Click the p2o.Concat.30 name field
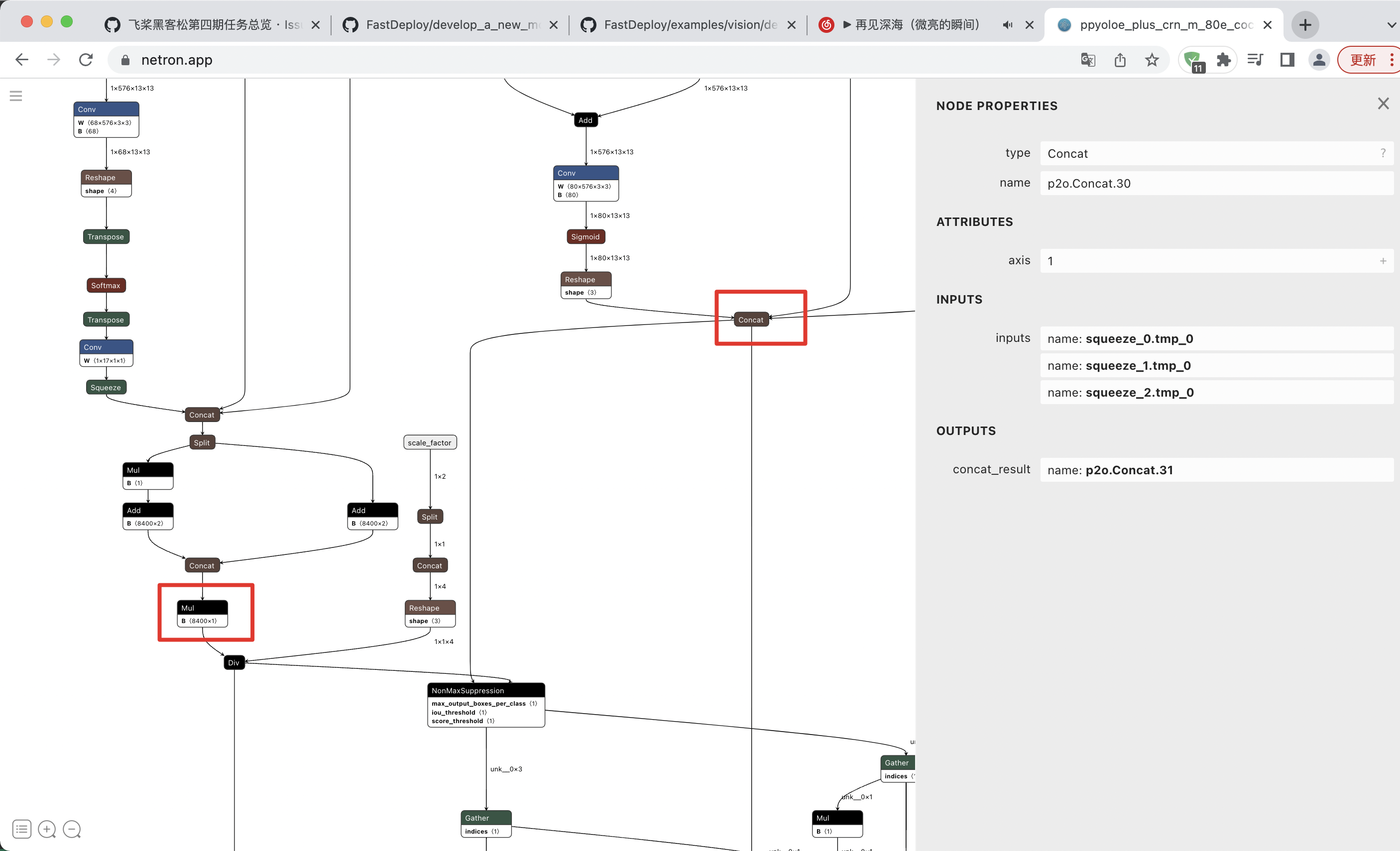1400x851 pixels. [x=1216, y=183]
